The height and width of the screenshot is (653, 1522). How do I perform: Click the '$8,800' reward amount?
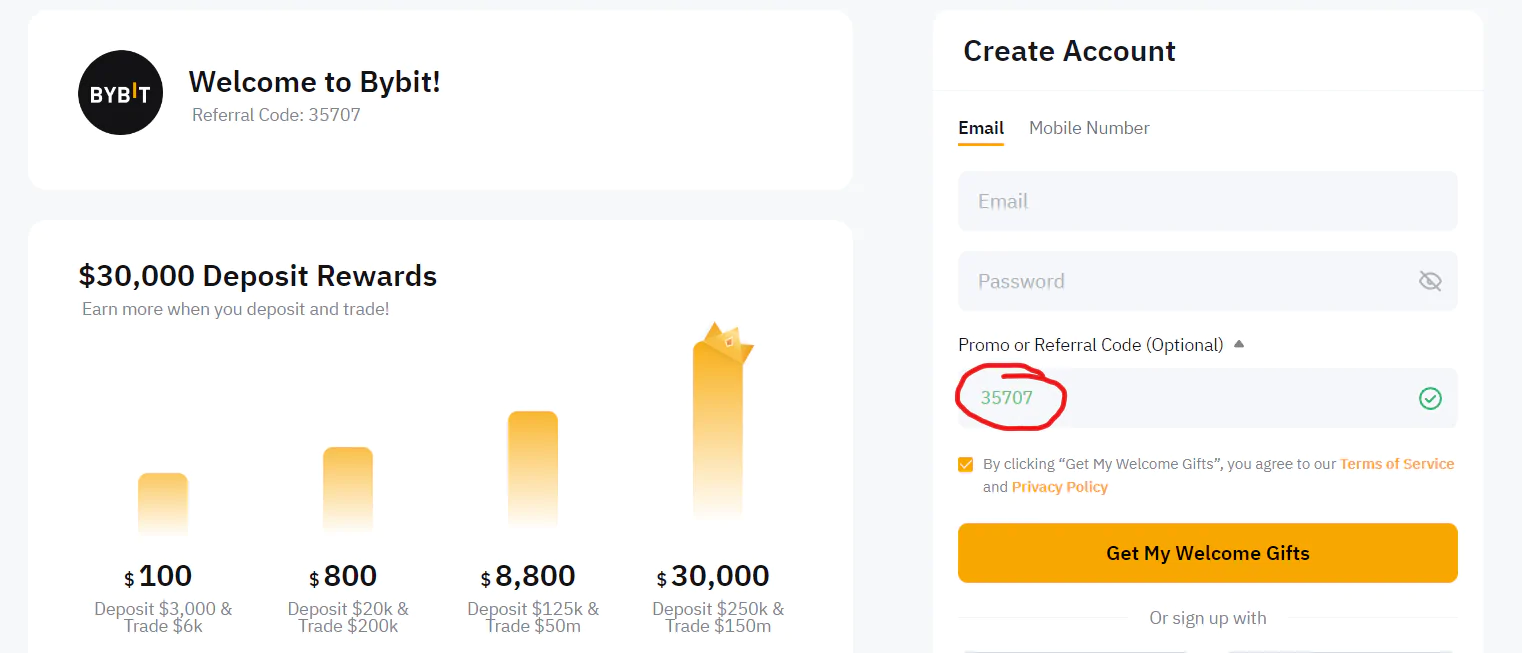tap(528, 576)
